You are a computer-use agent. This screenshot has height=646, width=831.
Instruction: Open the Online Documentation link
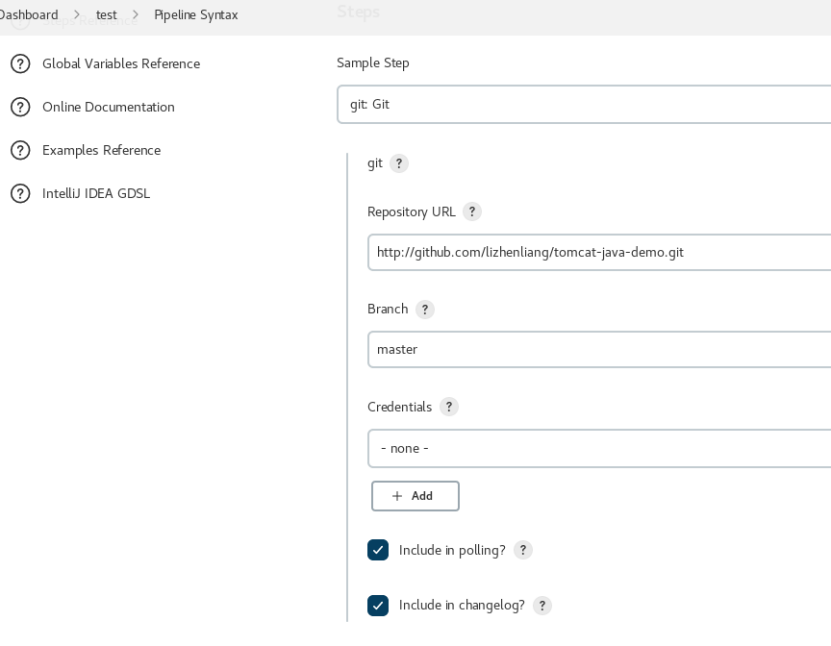pyautogui.click(x=108, y=107)
